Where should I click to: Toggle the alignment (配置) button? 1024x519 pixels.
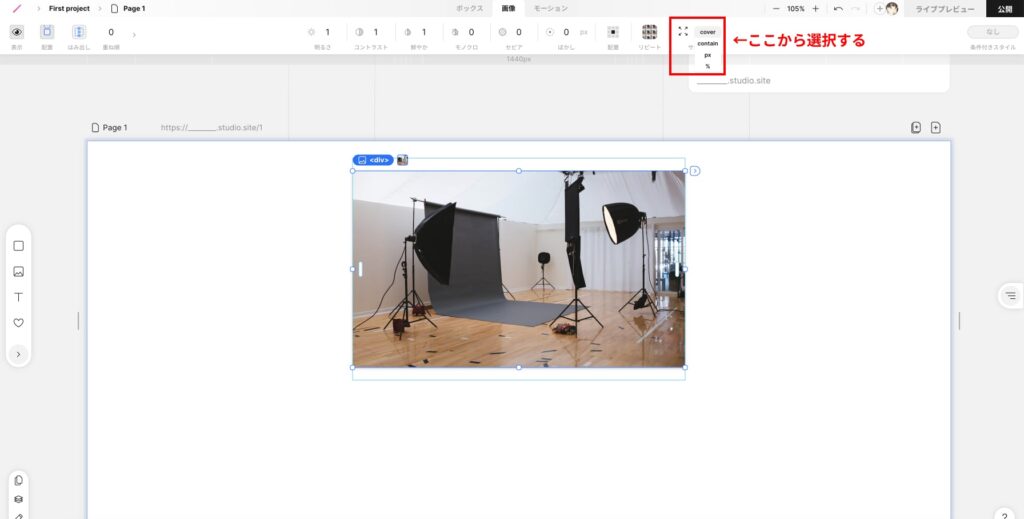47,32
